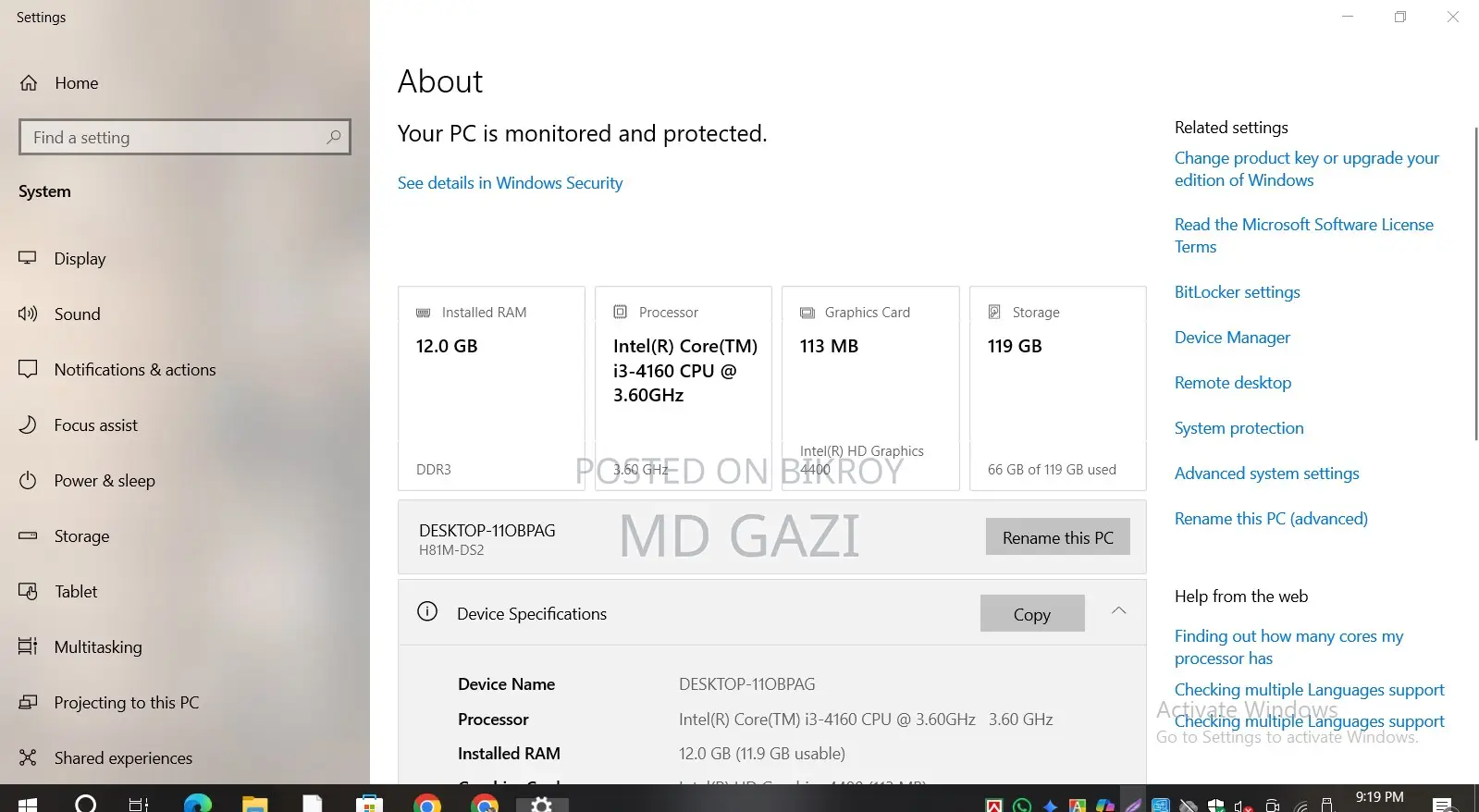Click the info icon beside Device Specifications
Image resolution: width=1479 pixels, height=812 pixels.
(427, 611)
